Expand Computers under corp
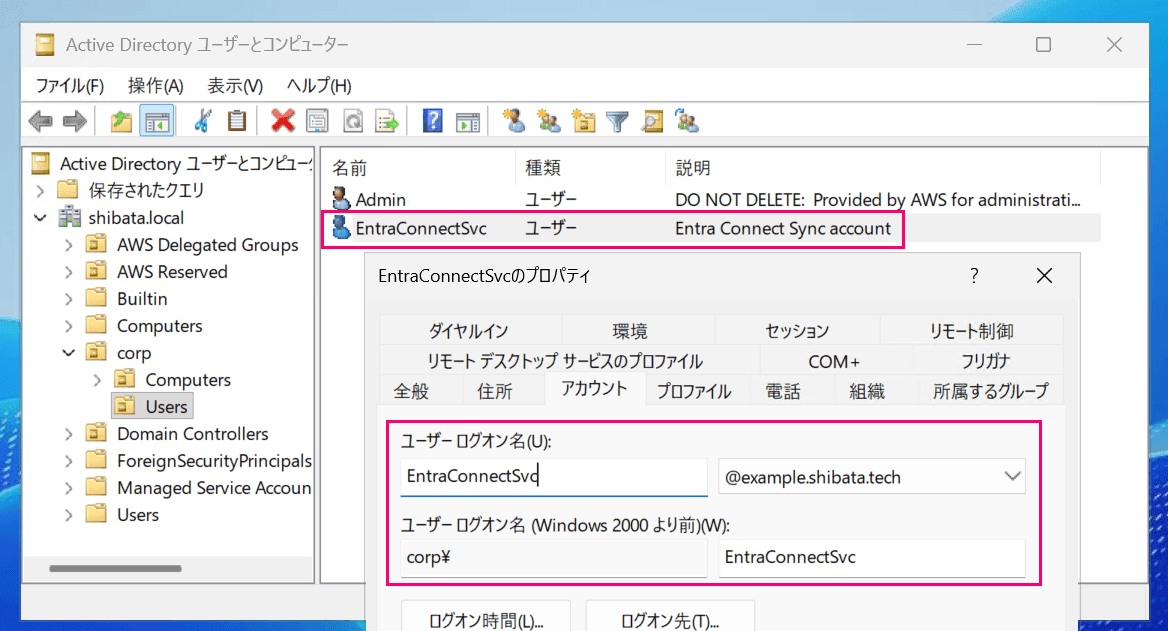 (x=97, y=380)
